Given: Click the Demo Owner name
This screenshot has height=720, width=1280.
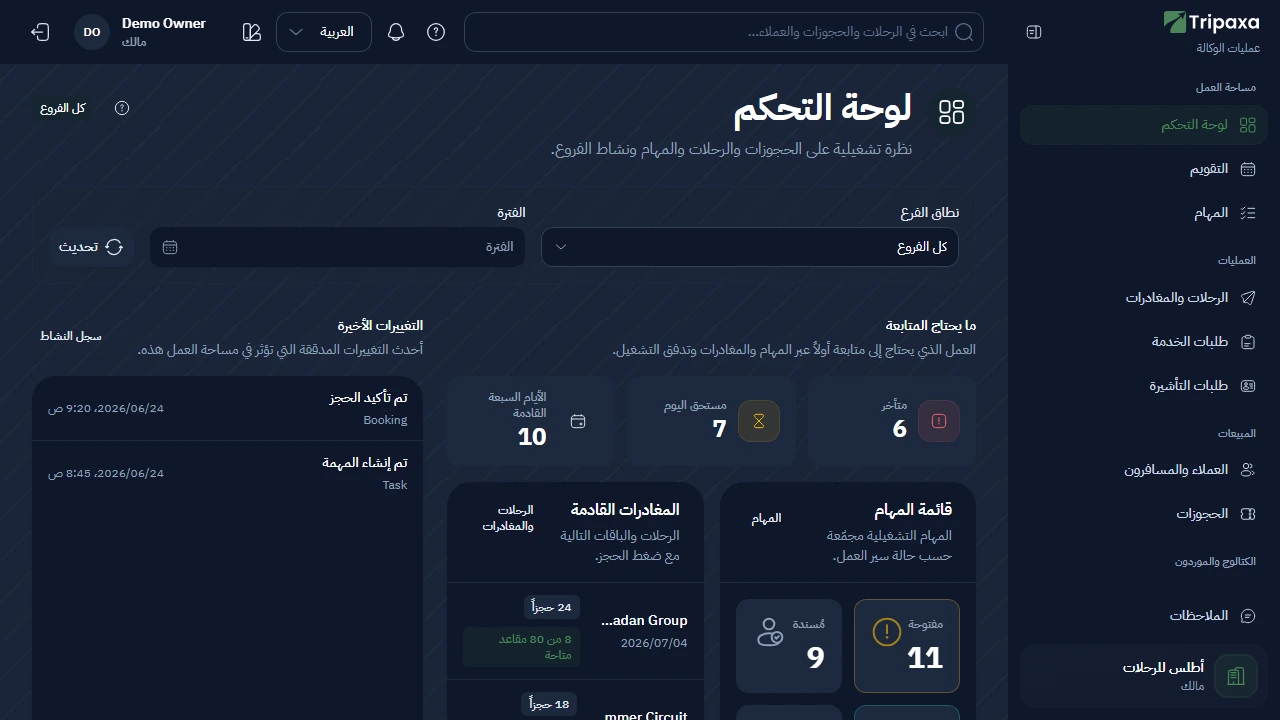Looking at the screenshot, I should coord(164,23).
